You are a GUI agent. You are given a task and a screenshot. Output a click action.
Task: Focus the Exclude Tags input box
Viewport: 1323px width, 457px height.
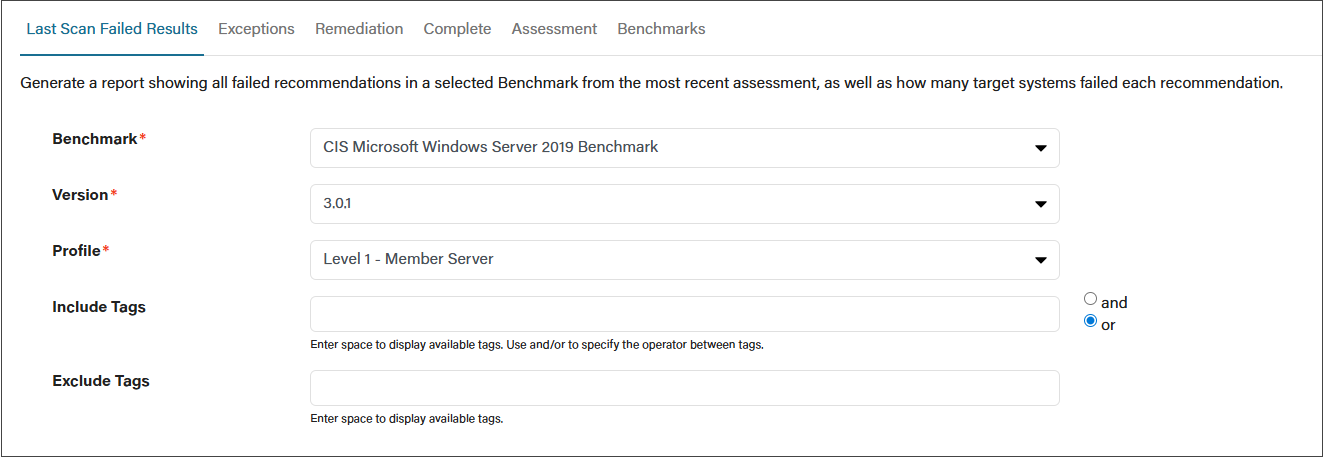pyautogui.click(x=684, y=388)
